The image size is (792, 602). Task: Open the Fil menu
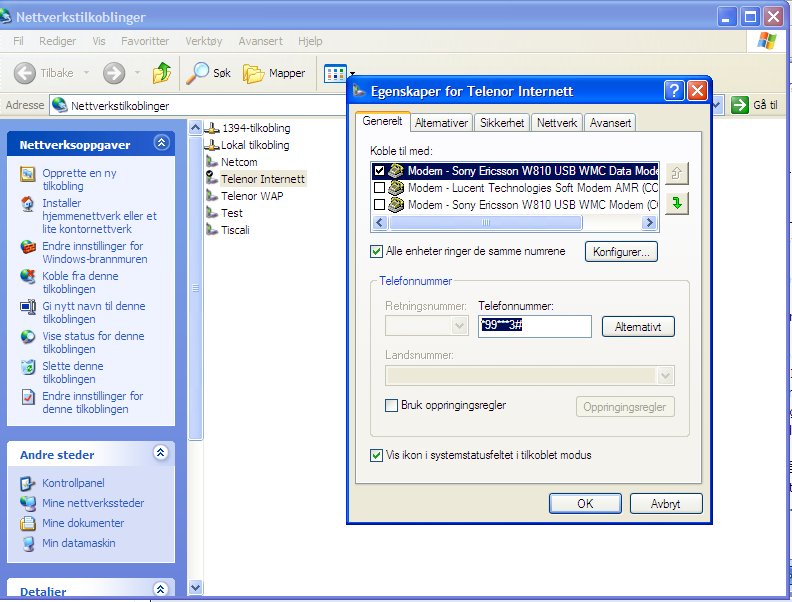coord(18,41)
